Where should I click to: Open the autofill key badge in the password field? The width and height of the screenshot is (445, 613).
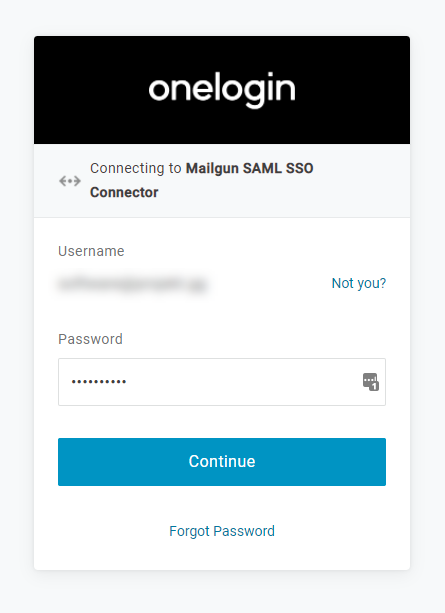(370, 382)
